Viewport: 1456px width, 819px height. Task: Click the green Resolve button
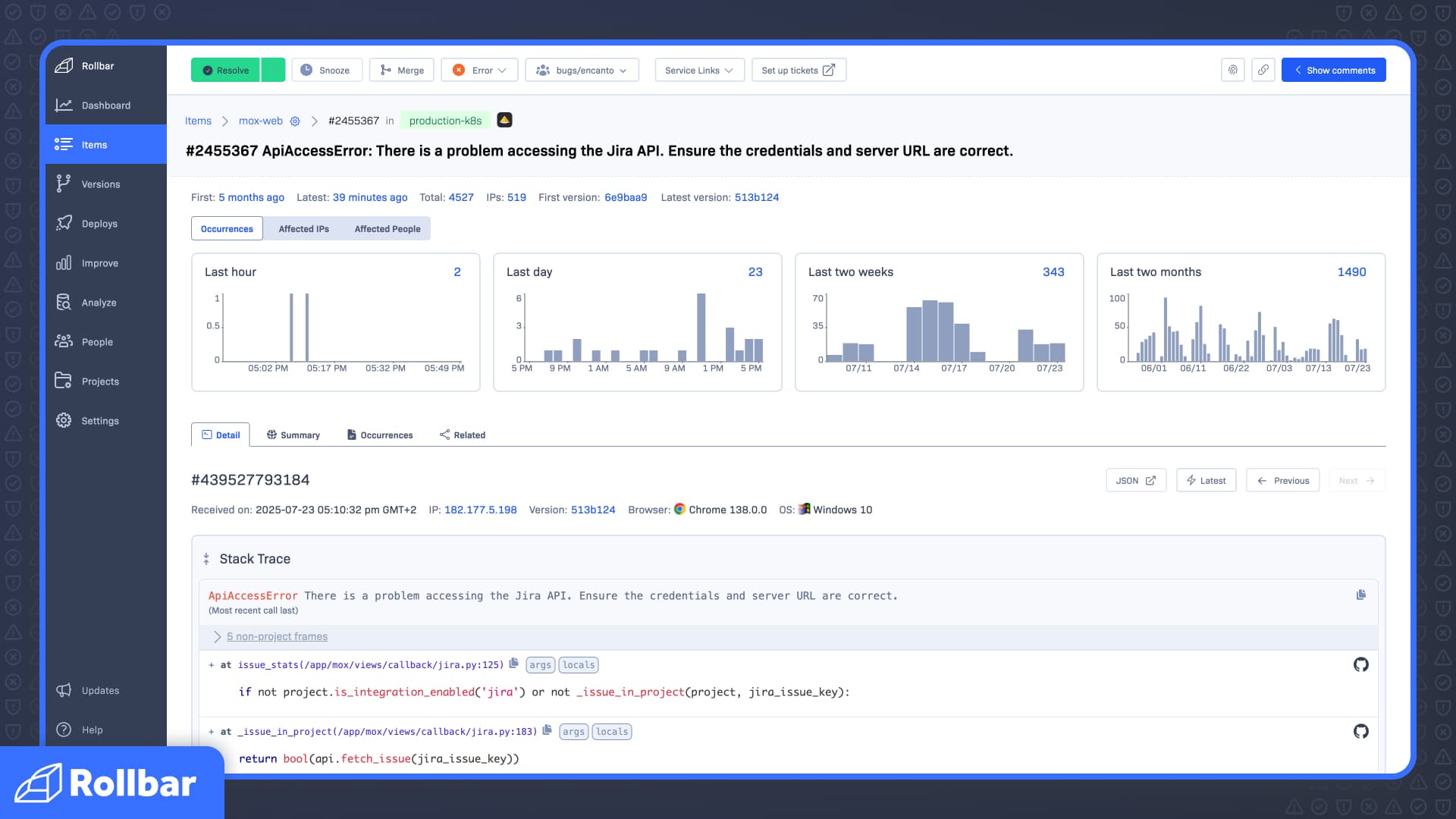click(225, 70)
